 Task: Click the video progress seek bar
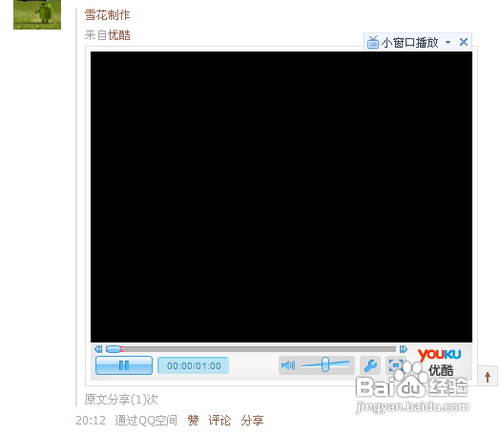pos(251,349)
